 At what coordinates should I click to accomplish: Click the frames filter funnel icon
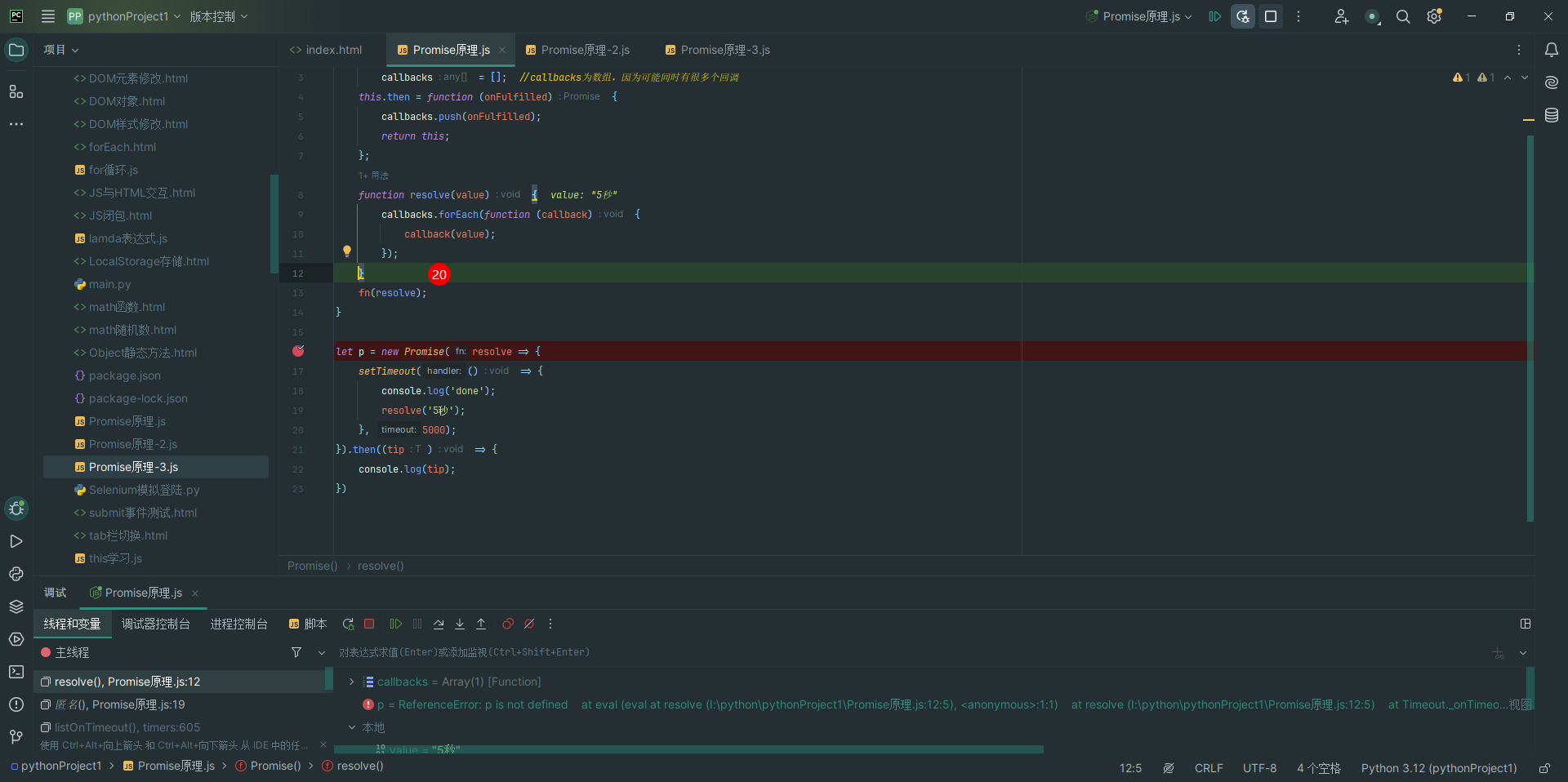pyautogui.click(x=296, y=652)
